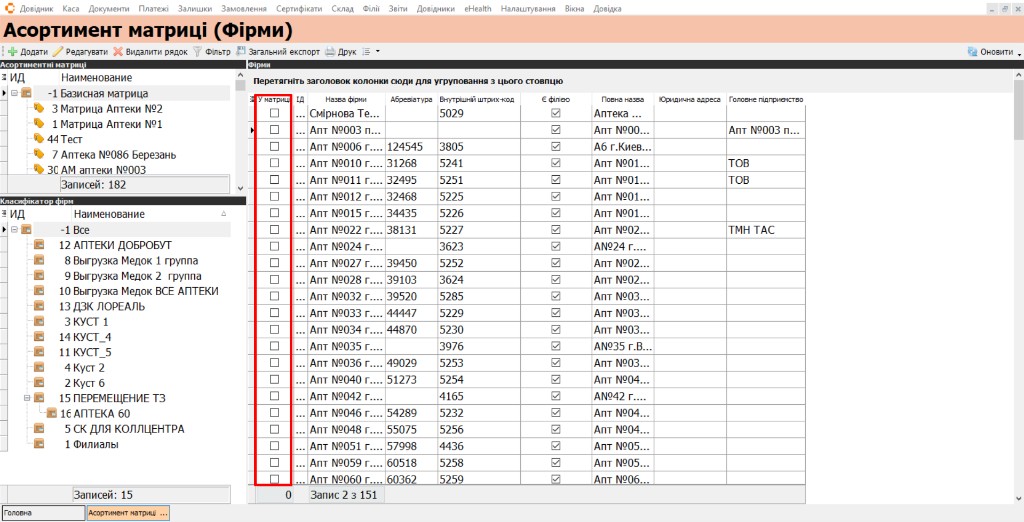Open the dropdown arrow after Друк

pyautogui.click(x=377, y=52)
